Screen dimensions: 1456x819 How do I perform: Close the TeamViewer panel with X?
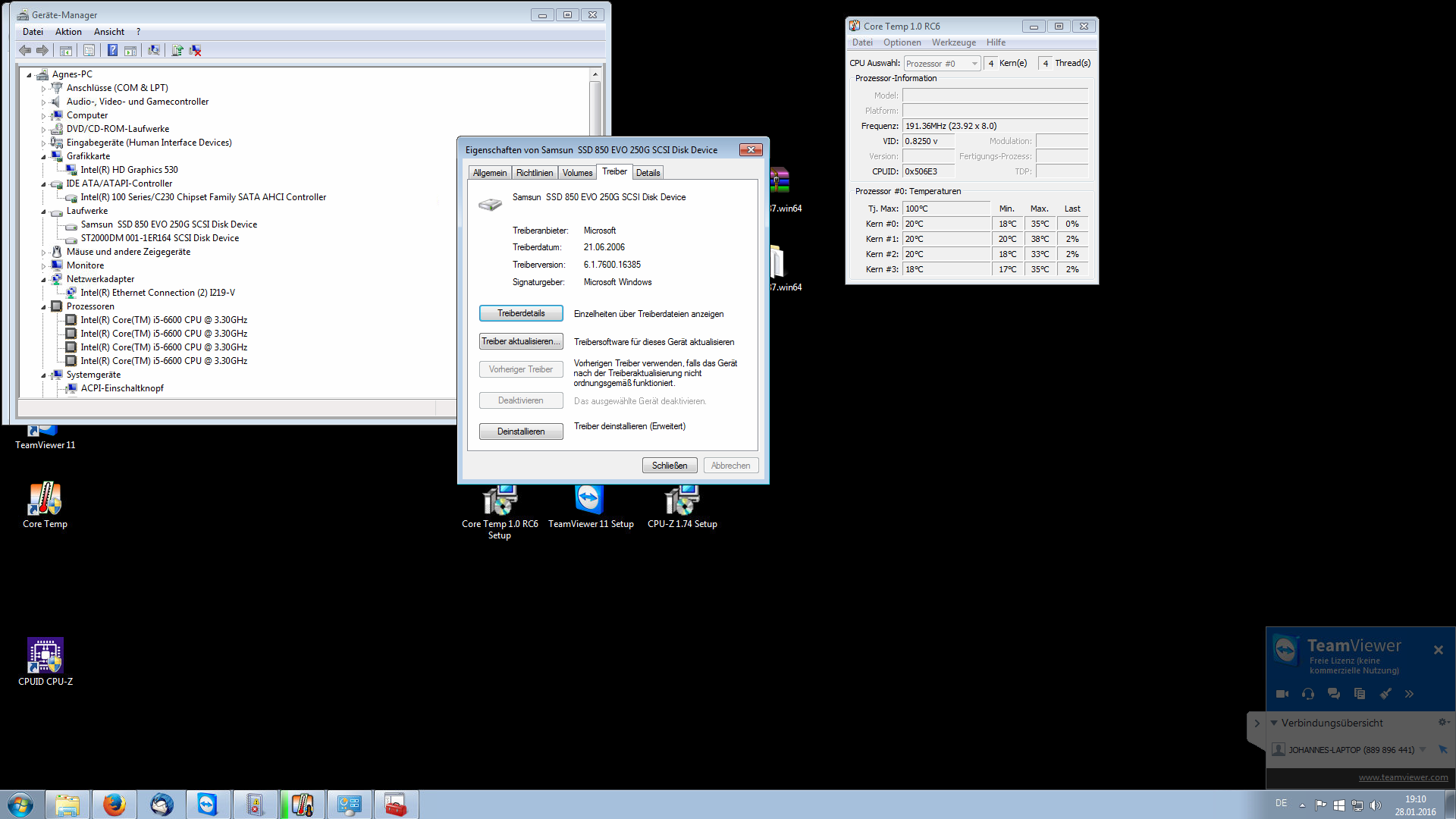(1439, 650)
